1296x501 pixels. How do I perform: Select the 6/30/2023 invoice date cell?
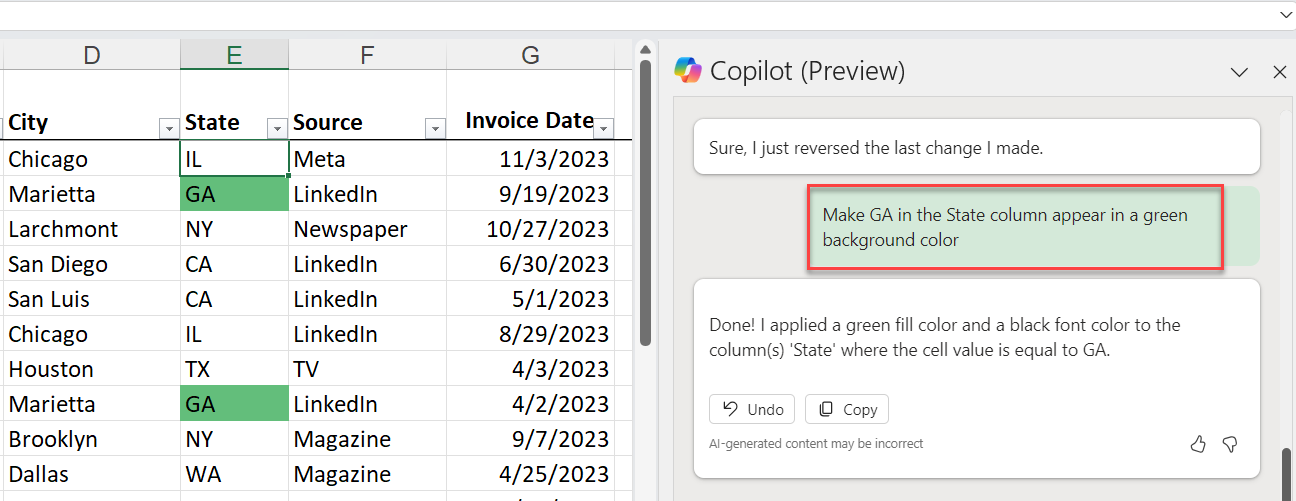click(x=530, y=264)
